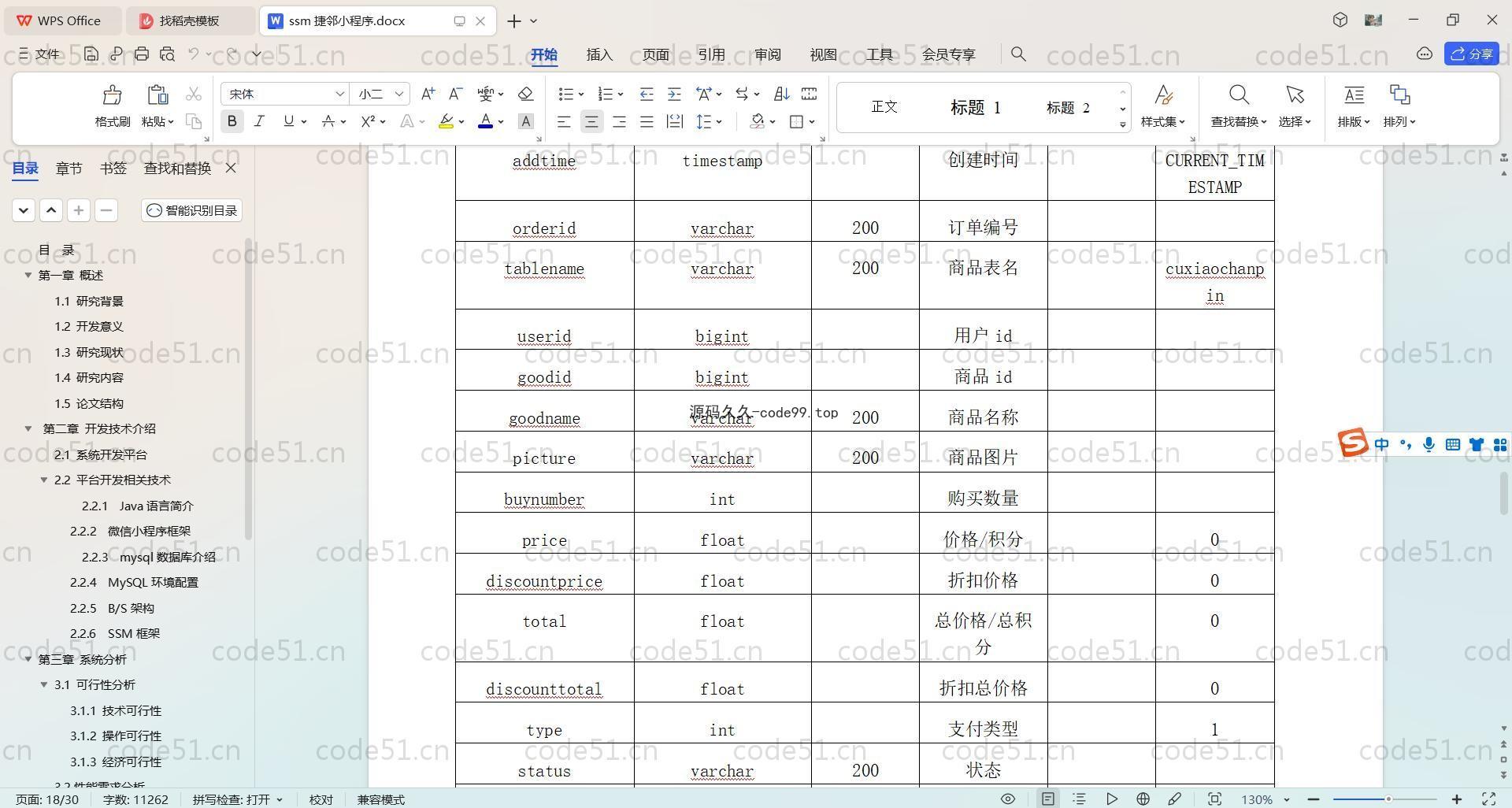Click the Styles (样式集) icon
The width and height of the screenshot is (1512, 808).
click(x=1163, y=95)
